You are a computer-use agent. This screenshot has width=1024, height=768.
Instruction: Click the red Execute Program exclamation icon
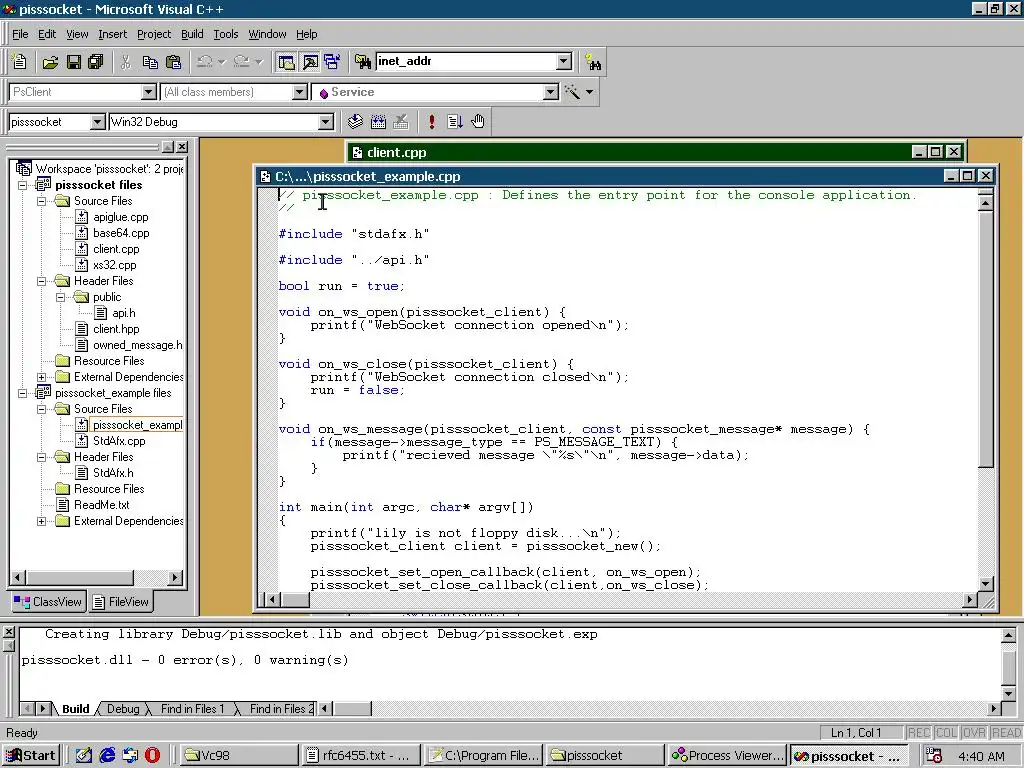[432, 121]
